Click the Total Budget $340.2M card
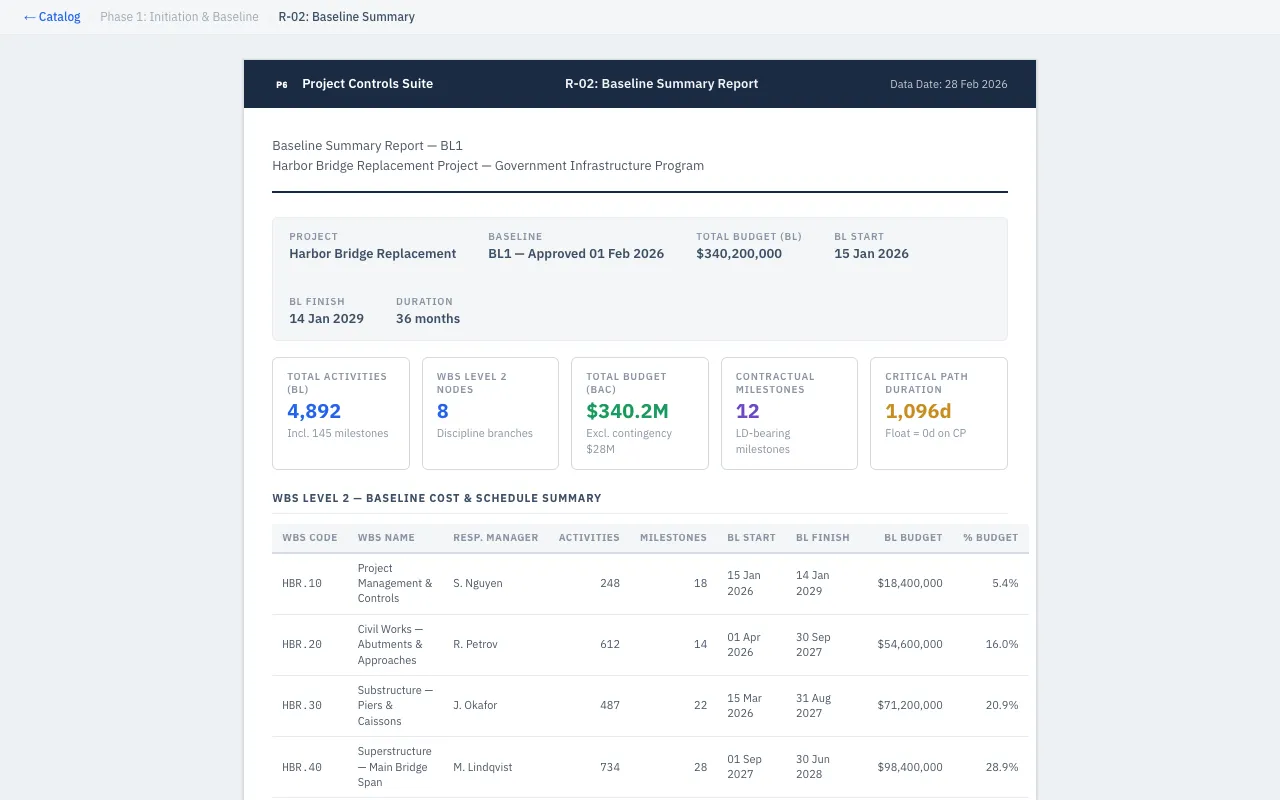Screen dimensions: 1280x800 point(639,413)
